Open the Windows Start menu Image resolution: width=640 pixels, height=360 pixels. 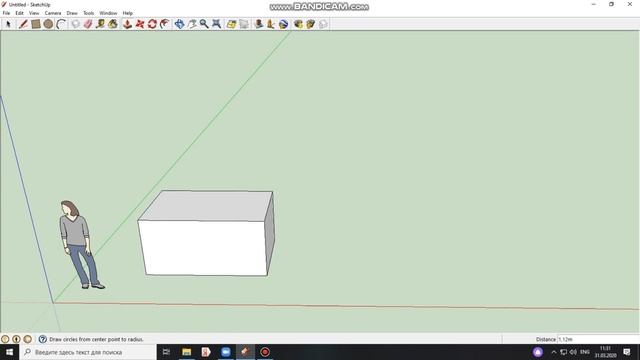pos(9,352)
